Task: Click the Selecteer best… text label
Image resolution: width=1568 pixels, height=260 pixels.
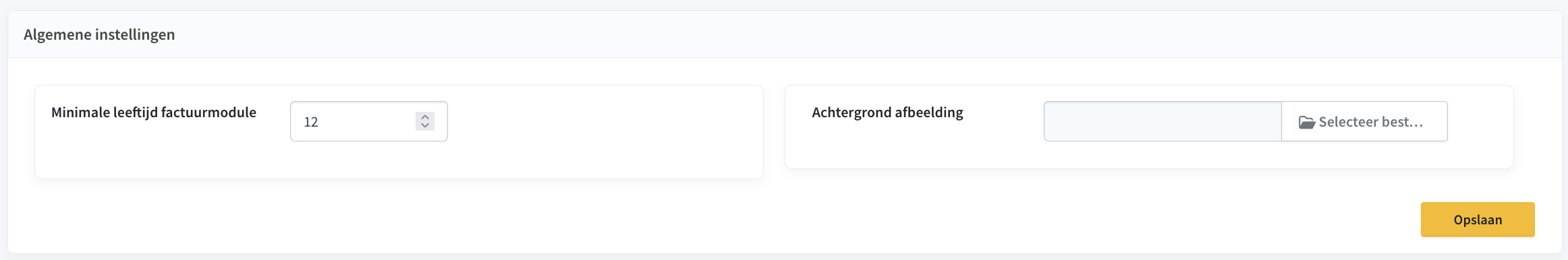Action: [x=1371, y=122]
